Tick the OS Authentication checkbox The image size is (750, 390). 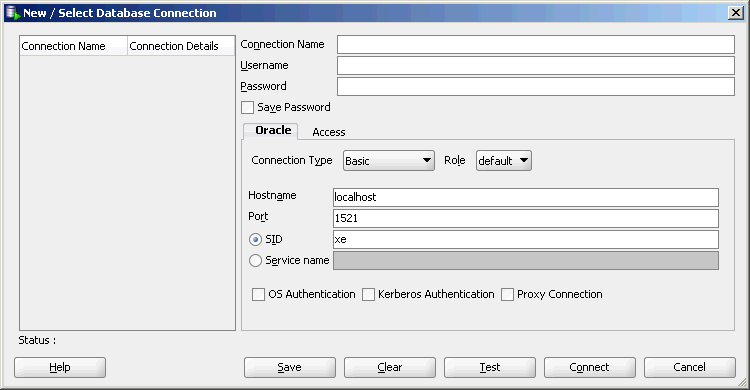(258, 294)
